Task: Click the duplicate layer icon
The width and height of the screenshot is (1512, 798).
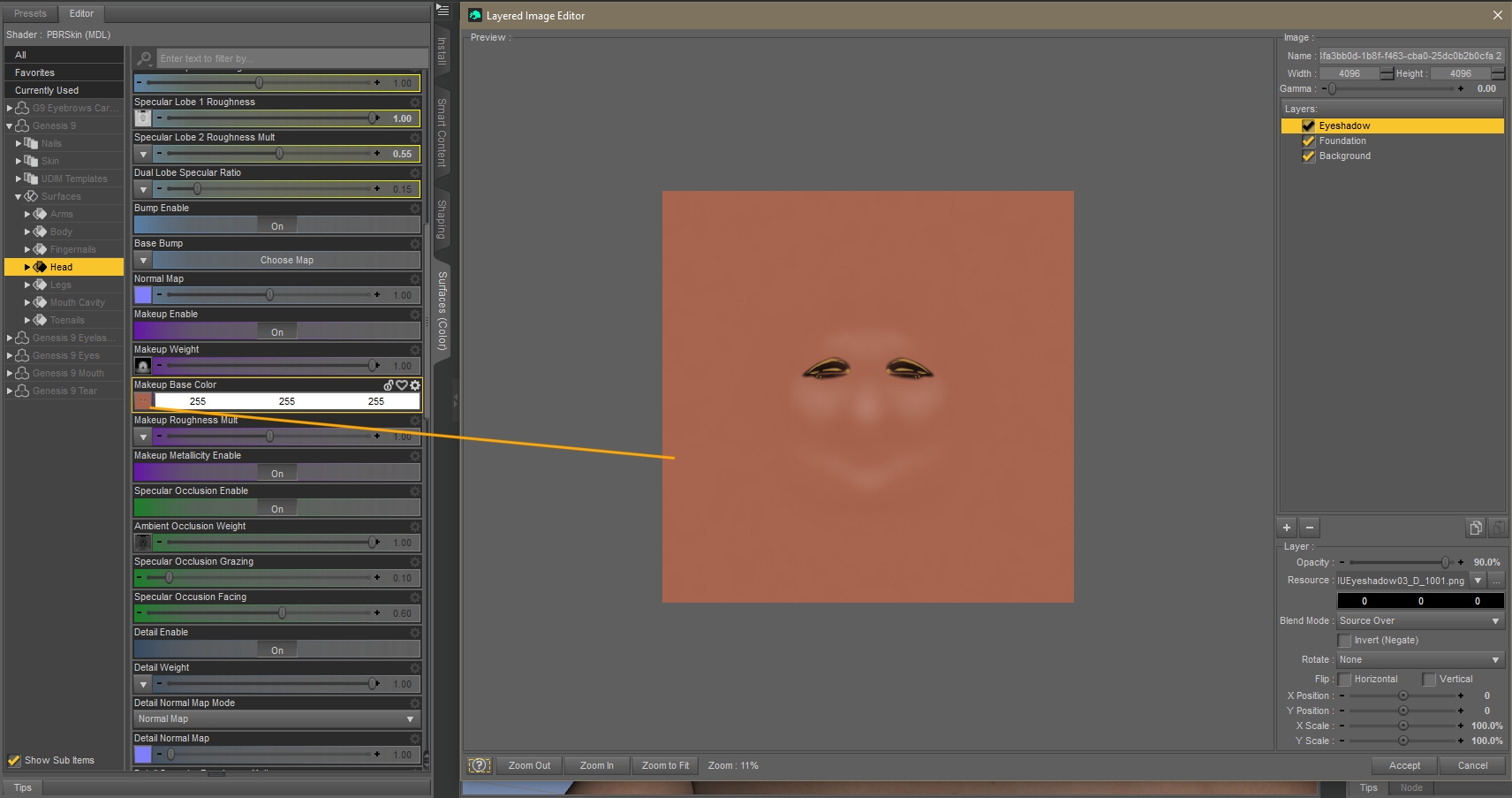Action: point(1475,528)
